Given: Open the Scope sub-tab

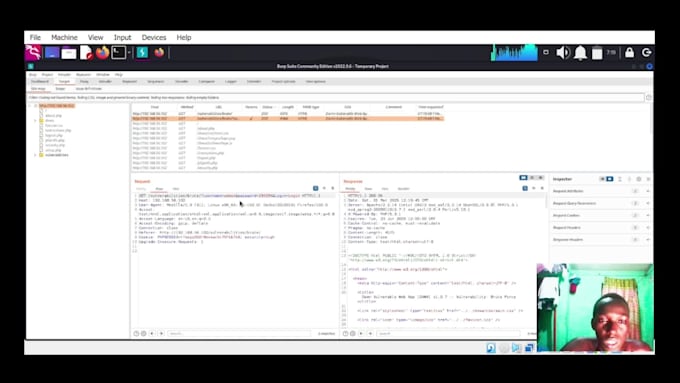Looking at the screenshot, I should pos(60,88).
